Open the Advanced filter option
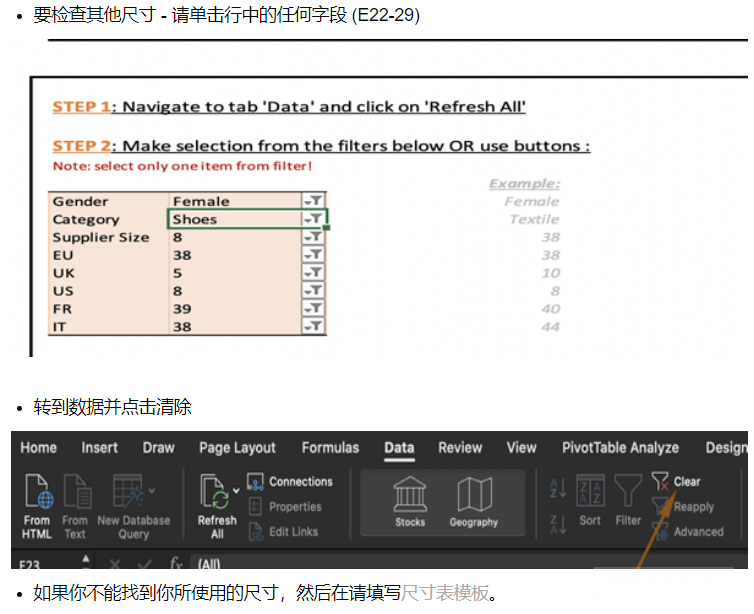Viewport: 754px width, 614px height. coord(688,531)
